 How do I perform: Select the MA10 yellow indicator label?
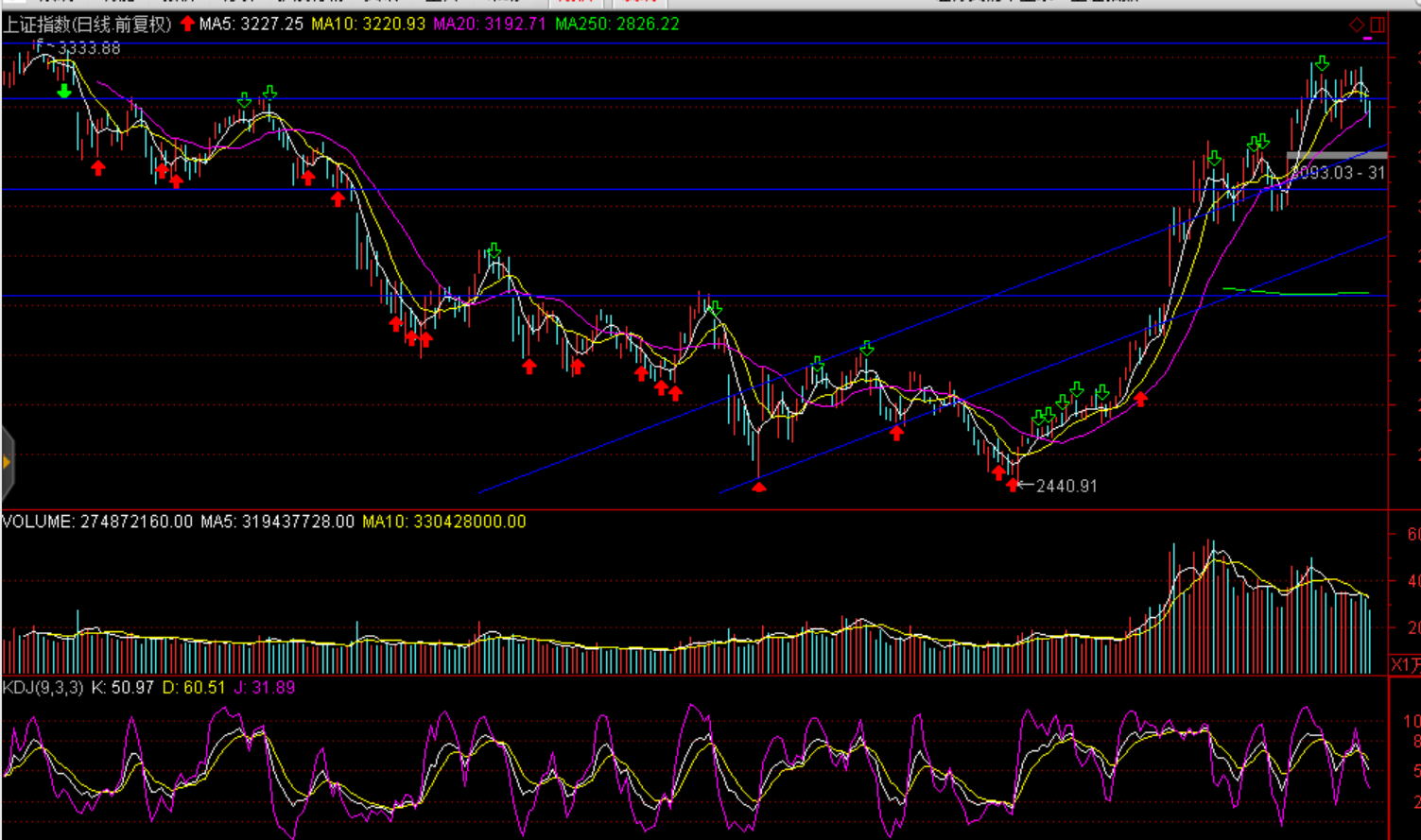(x=368, y=25)
